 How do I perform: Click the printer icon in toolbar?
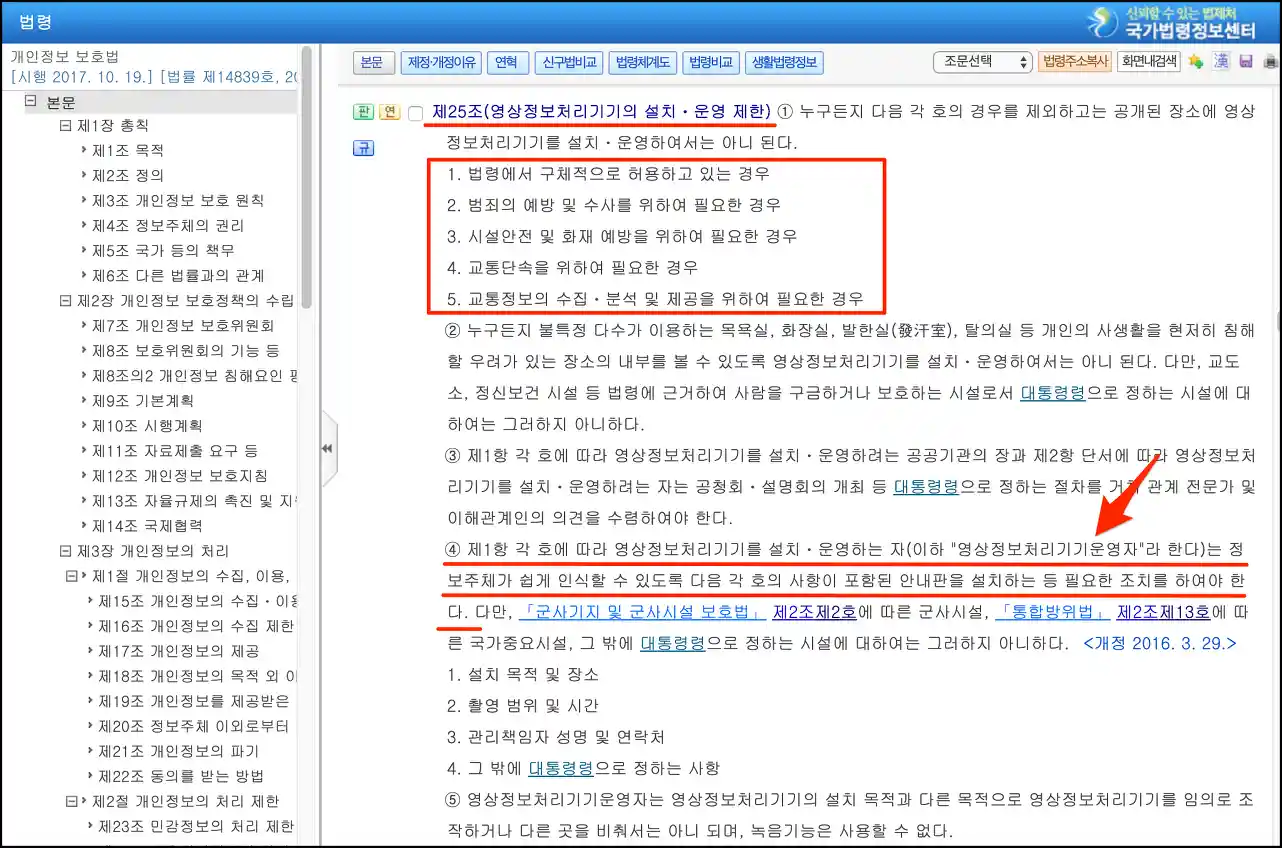[1271, 62]
